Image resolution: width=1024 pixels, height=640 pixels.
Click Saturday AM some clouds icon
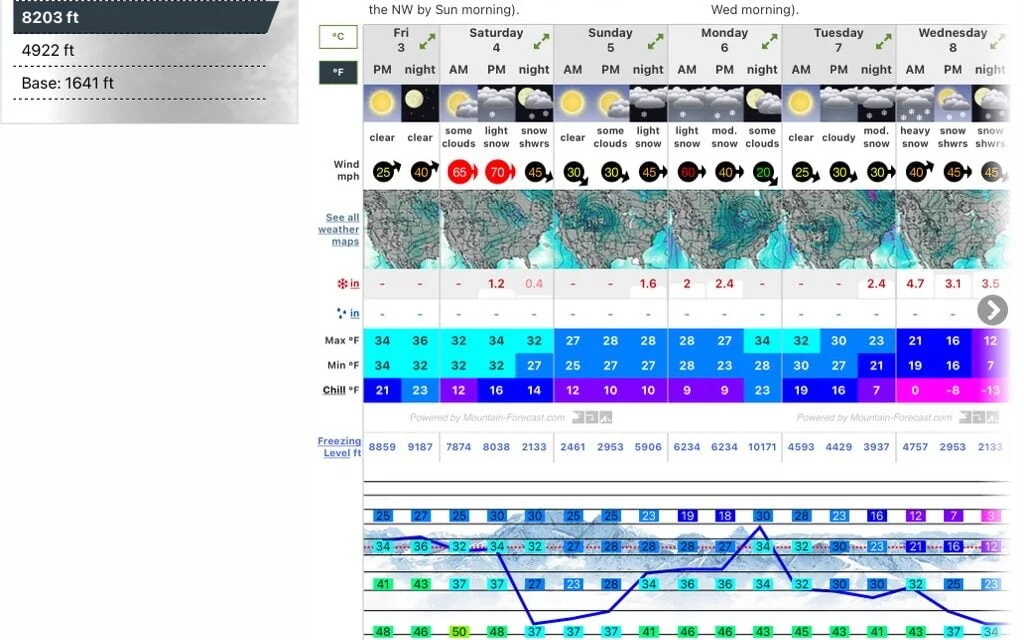click(458, 103)
